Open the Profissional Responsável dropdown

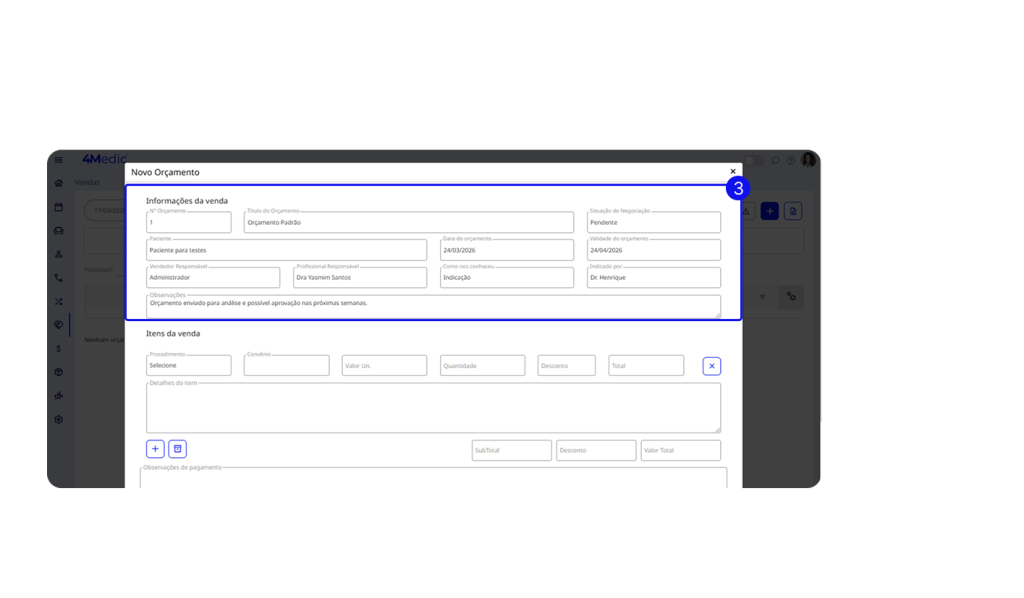[359, 277]
